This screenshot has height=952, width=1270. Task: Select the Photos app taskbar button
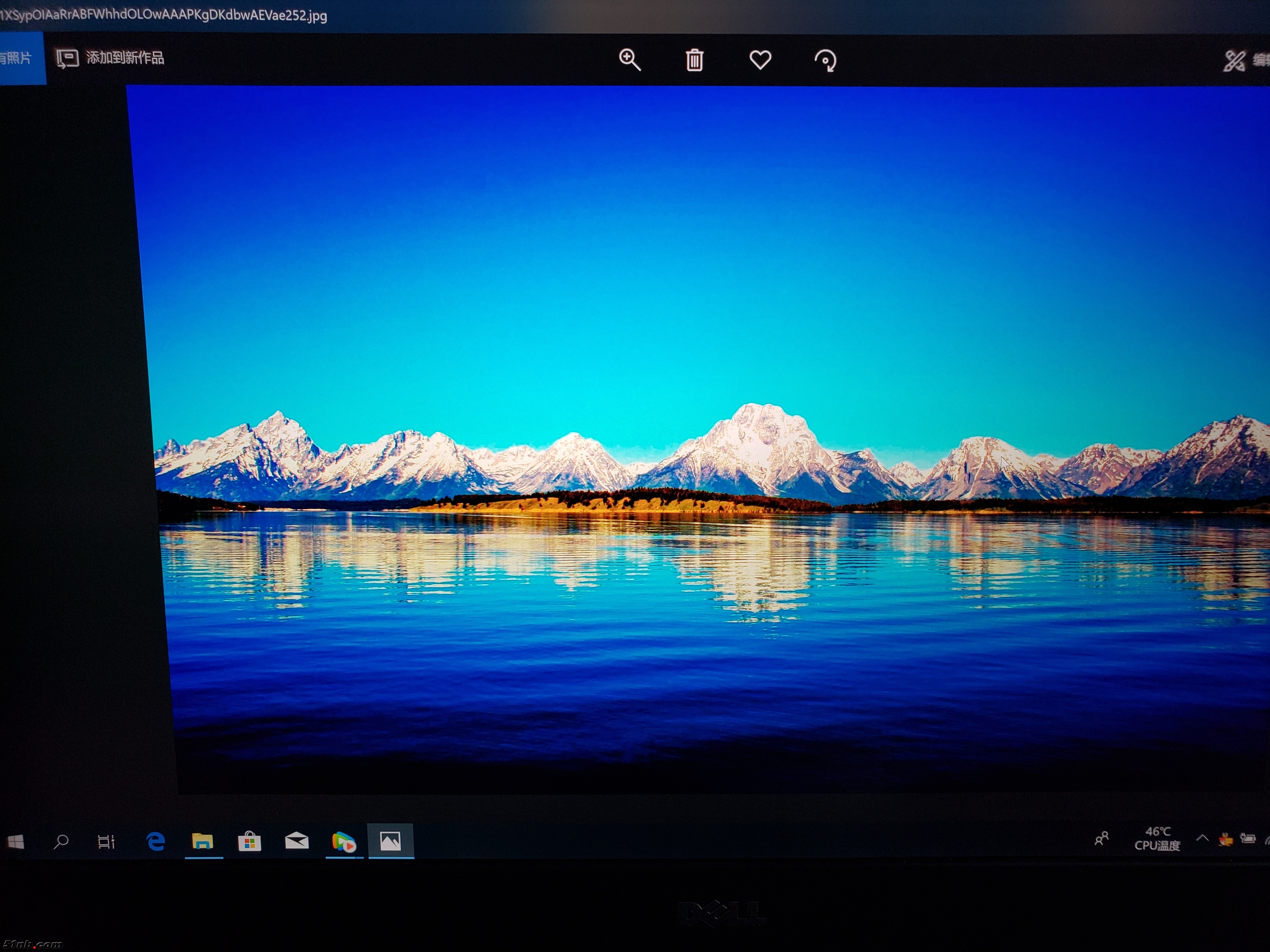[390, 841]
